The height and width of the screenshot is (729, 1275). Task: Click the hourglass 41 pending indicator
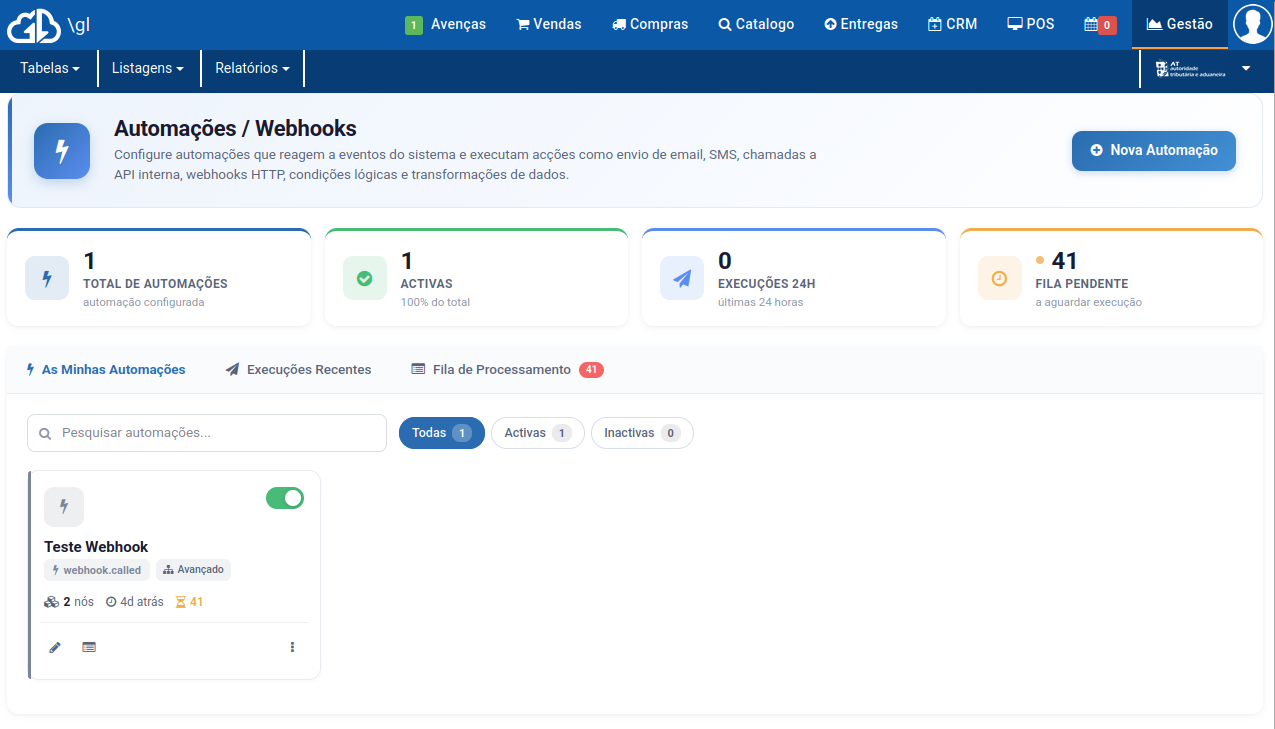coord(189,602)
